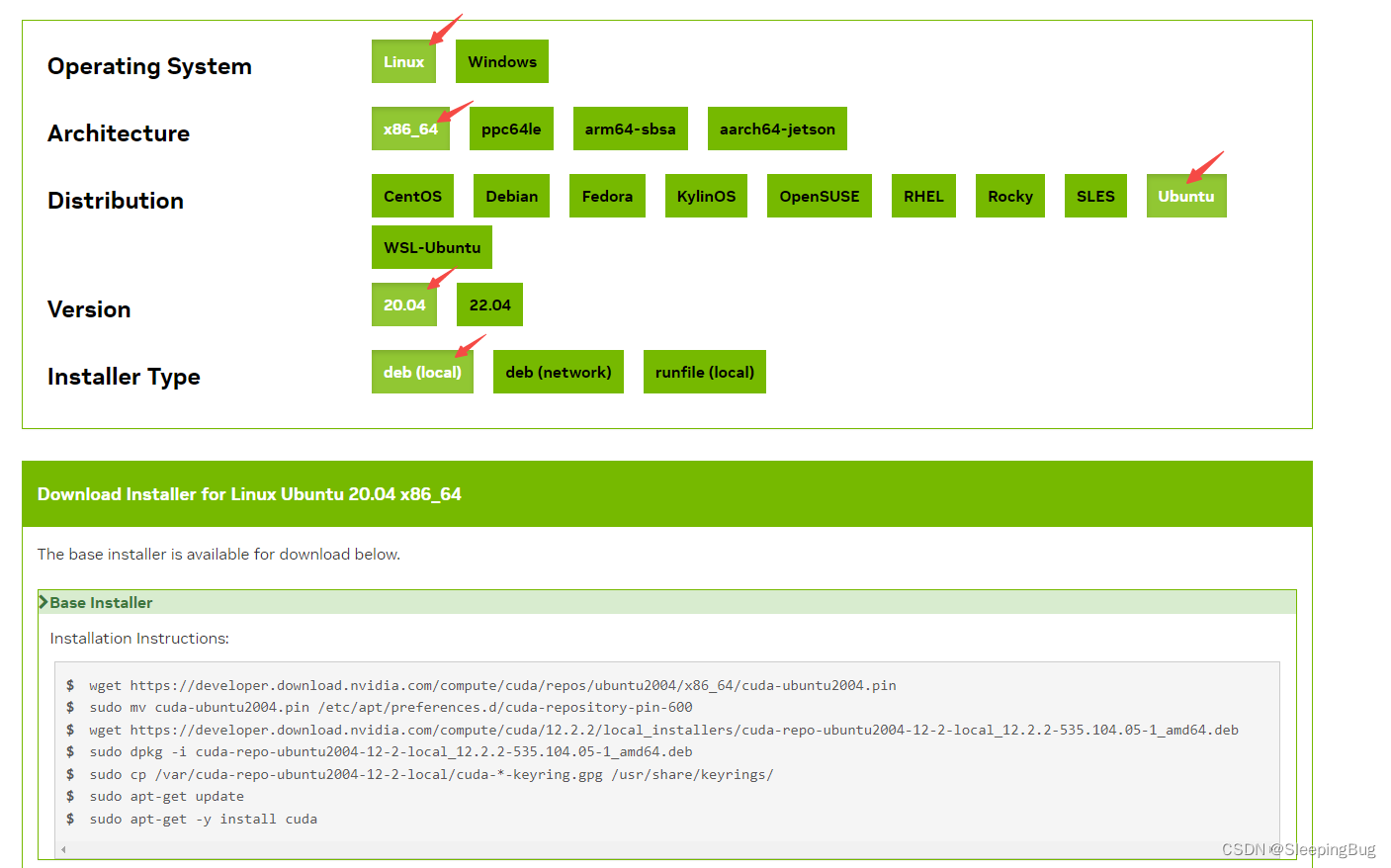This screenshot has width=1391, height=868.
Task: Select Debian as the distribution
Action: (511, 195)
